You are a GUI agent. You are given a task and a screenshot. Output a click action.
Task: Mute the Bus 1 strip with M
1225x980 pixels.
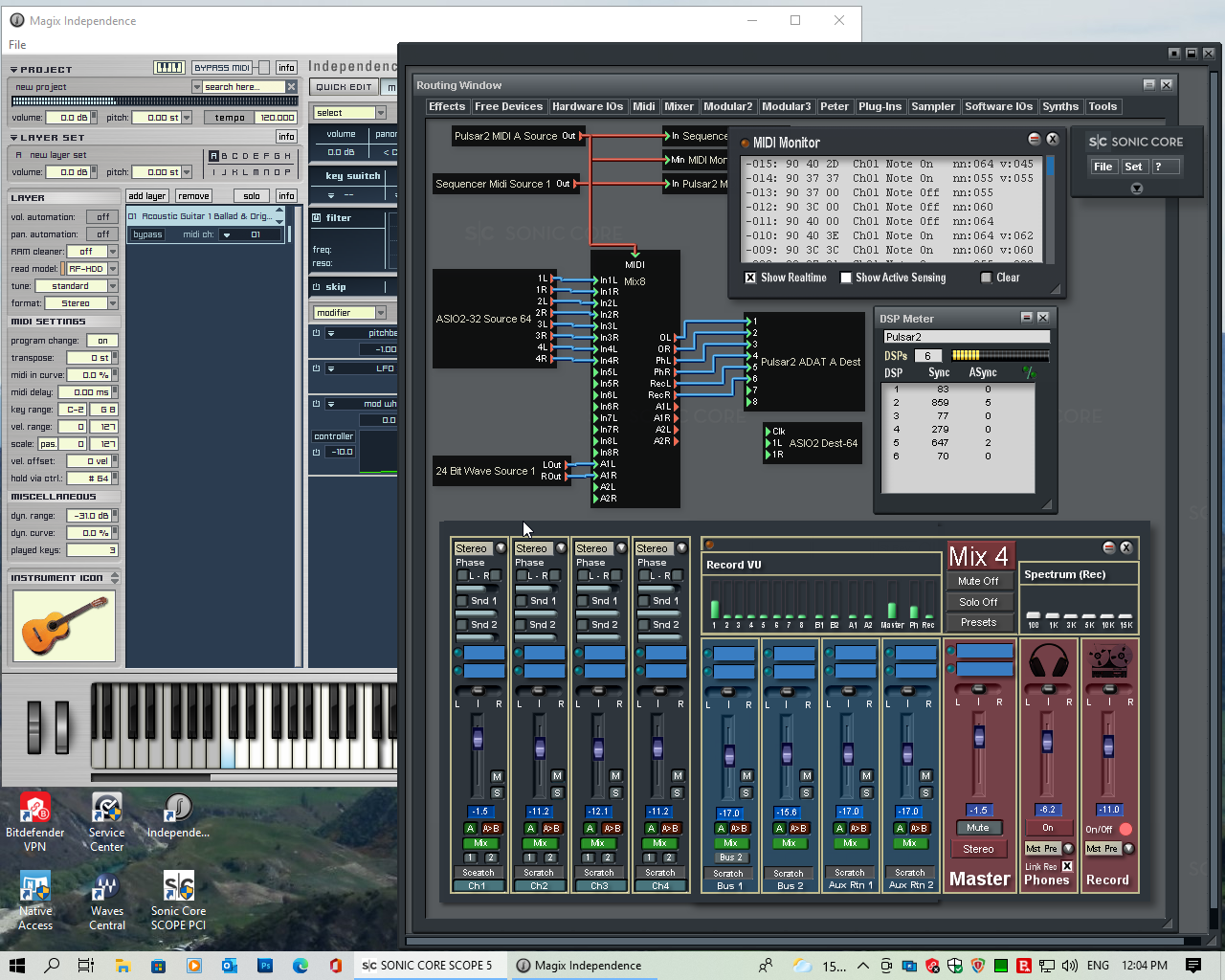(x=746, y=776)
